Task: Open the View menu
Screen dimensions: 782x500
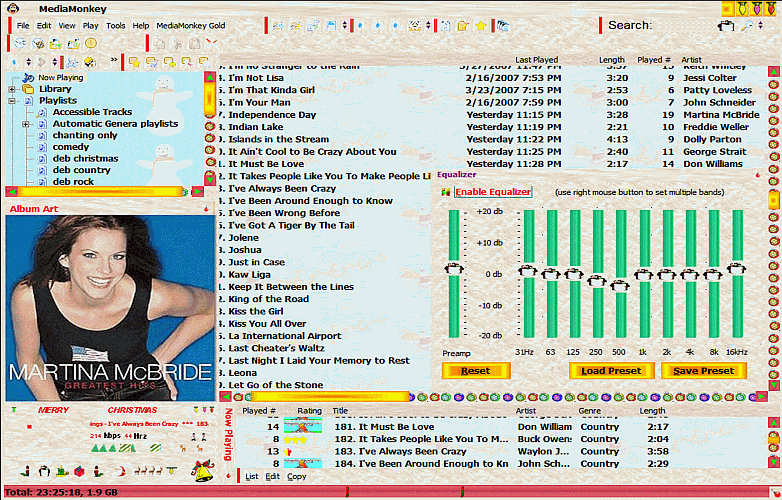Action: 67,25
